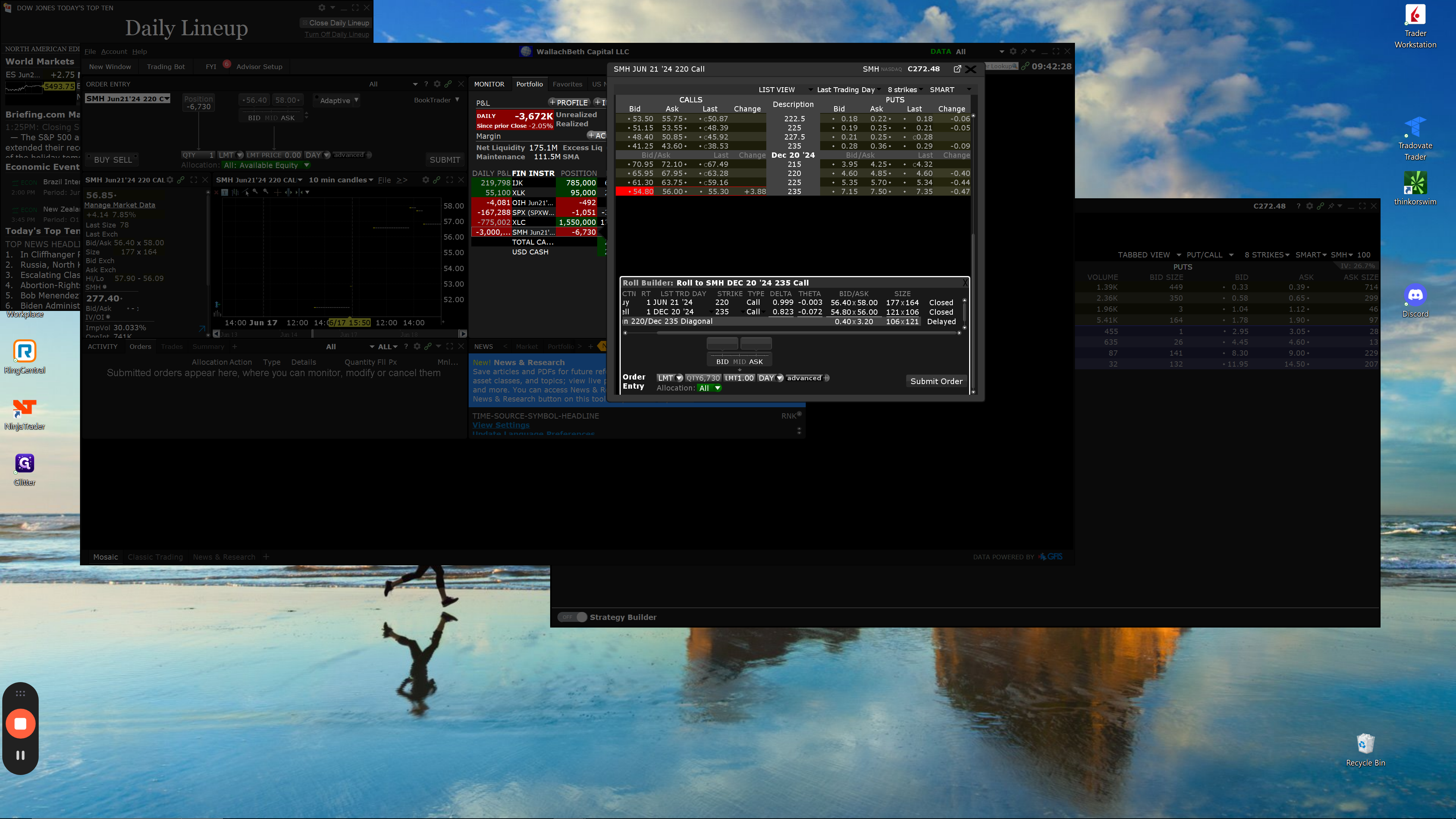Toggle the Strategy Builder switch on
This screenshot has height=819, width=1456.
pyautogui.click(x=572, y=617)
